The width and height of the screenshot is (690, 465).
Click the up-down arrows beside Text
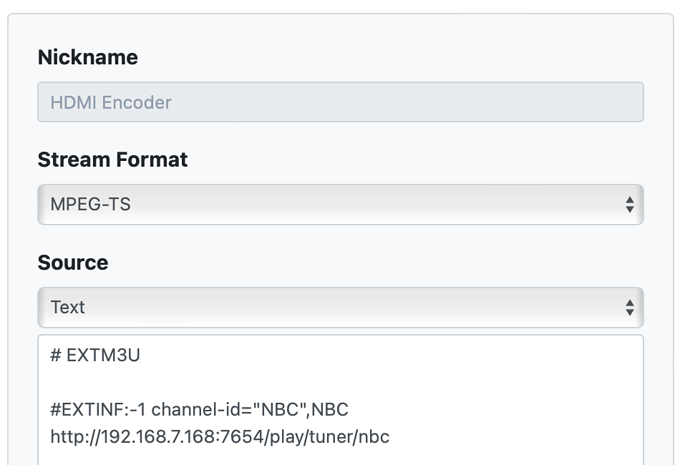[x=629, y=307]
